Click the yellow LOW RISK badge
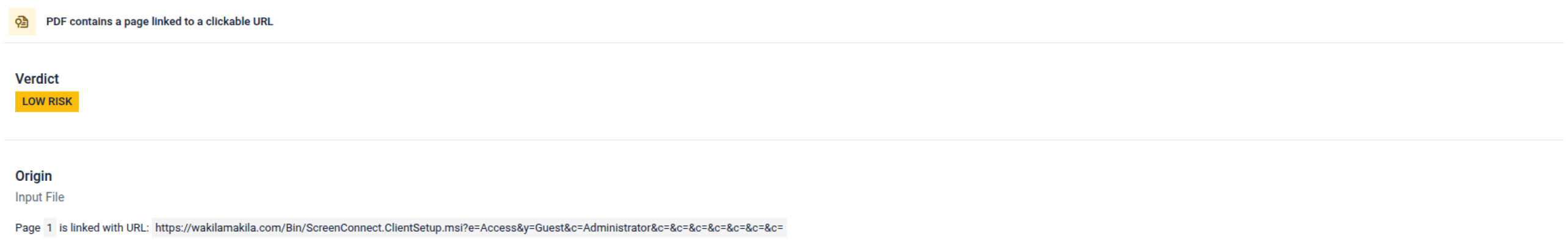 [x=47, y=101]
